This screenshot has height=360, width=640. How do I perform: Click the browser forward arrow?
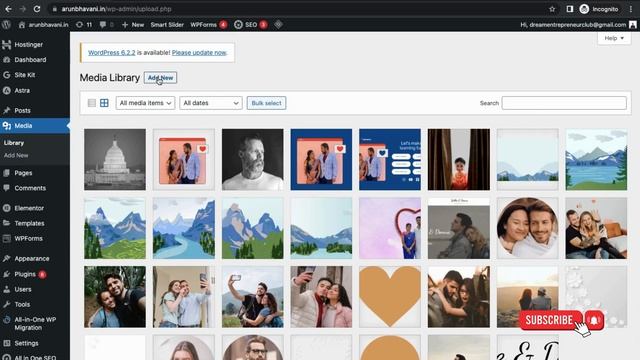(22, 9)
